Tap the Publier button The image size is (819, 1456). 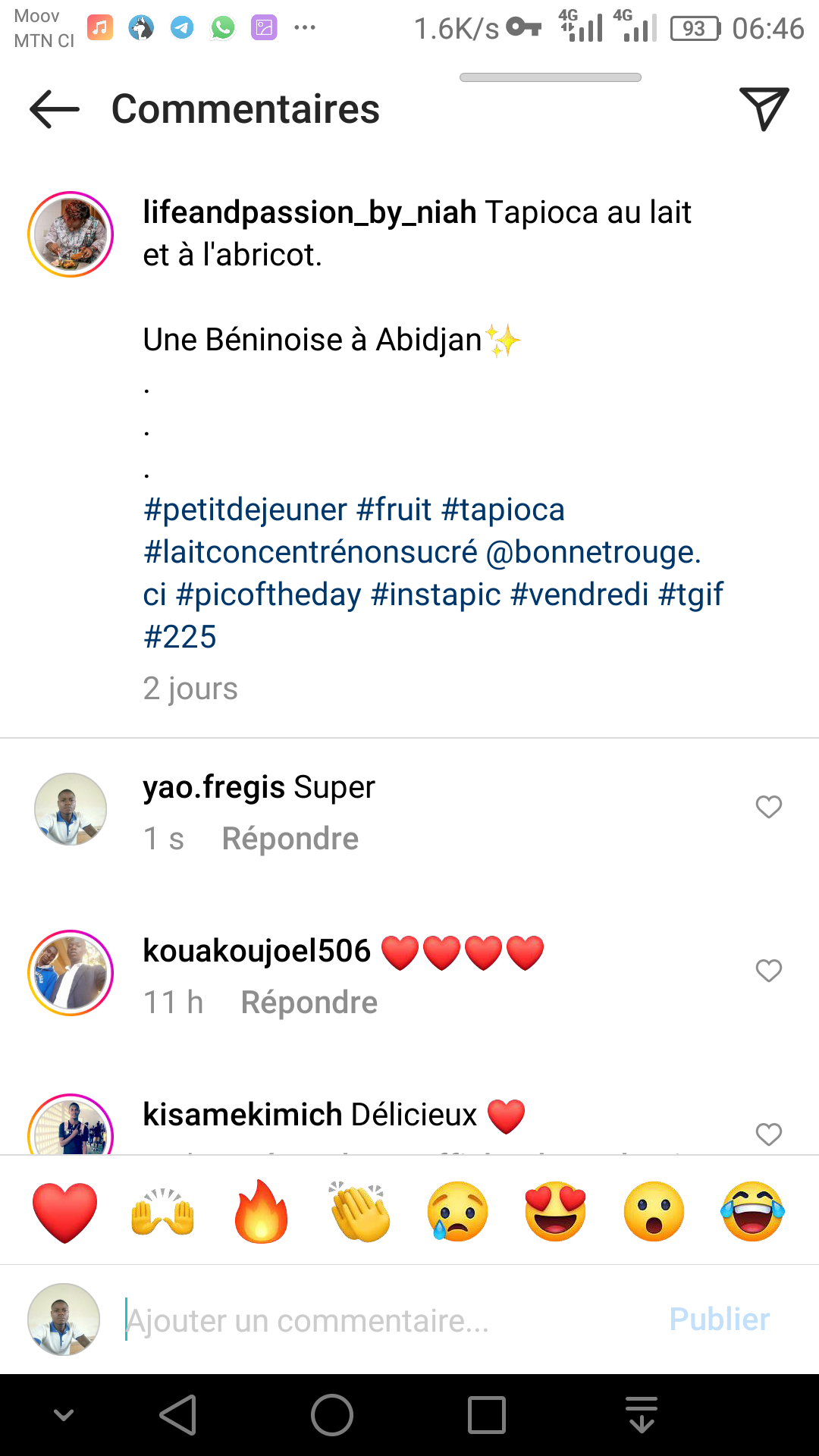point(719,1319)
